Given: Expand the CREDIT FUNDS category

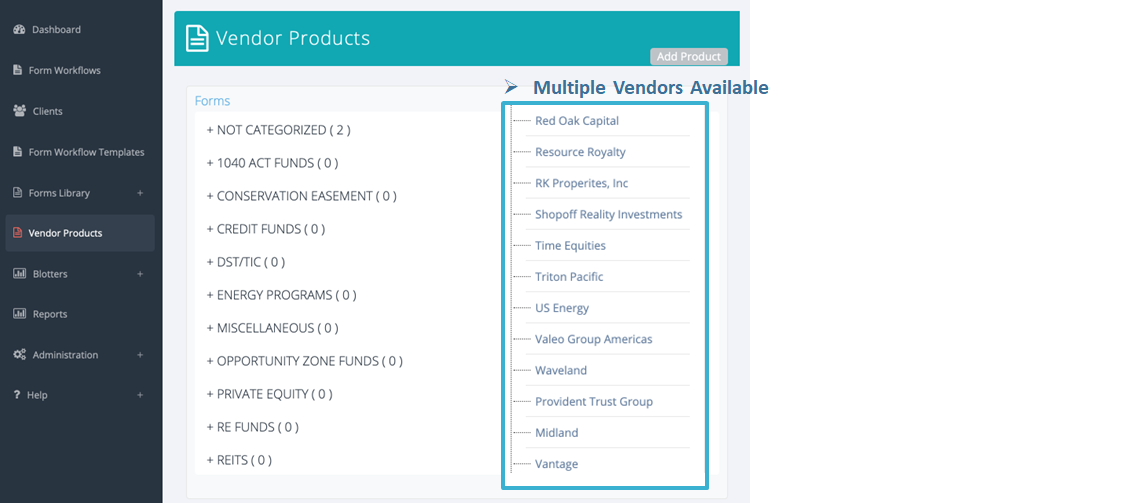Looking at the screenshot, I should click(265, 230).
